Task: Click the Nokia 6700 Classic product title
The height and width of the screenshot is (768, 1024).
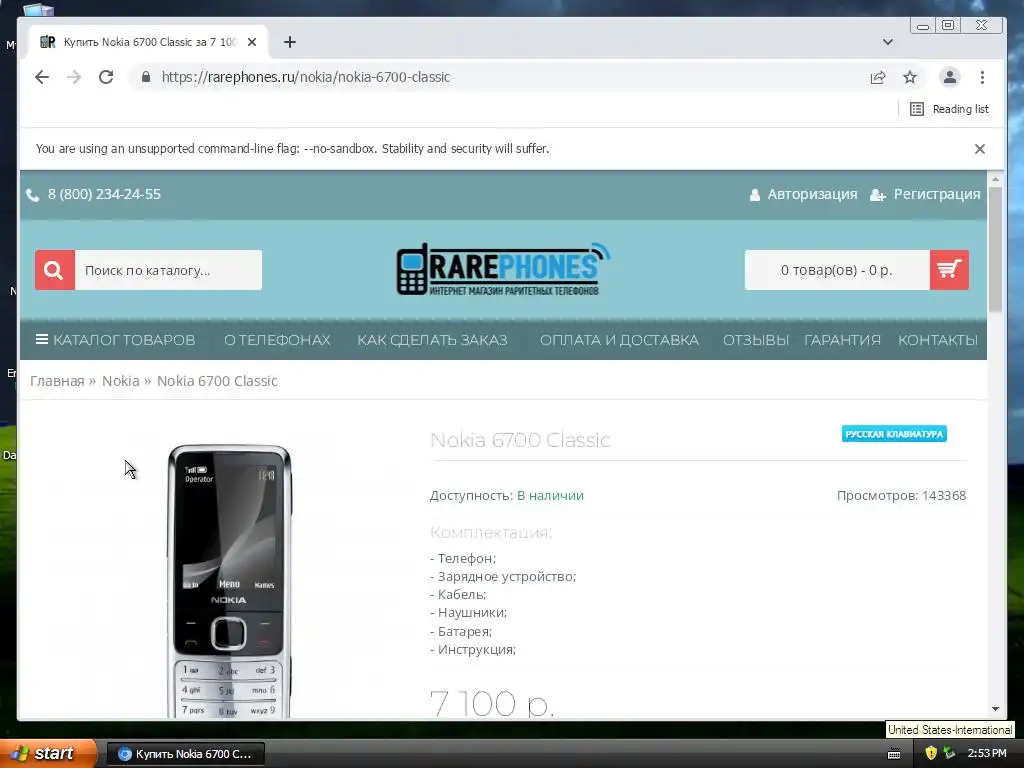Action: (x=520, y=440)
